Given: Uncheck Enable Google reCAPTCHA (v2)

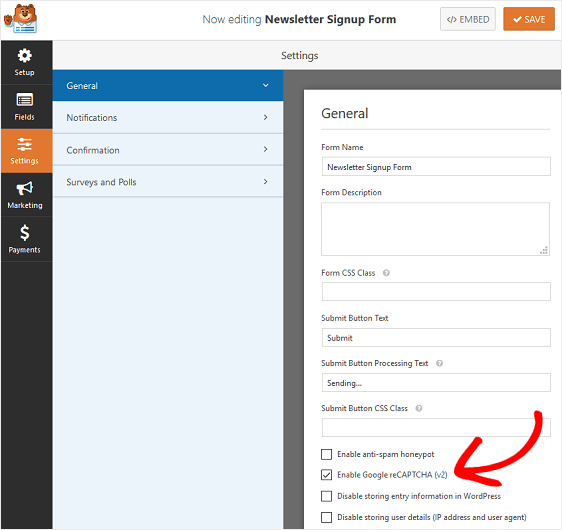Looking at the screenshot, I should coord(327,475).
